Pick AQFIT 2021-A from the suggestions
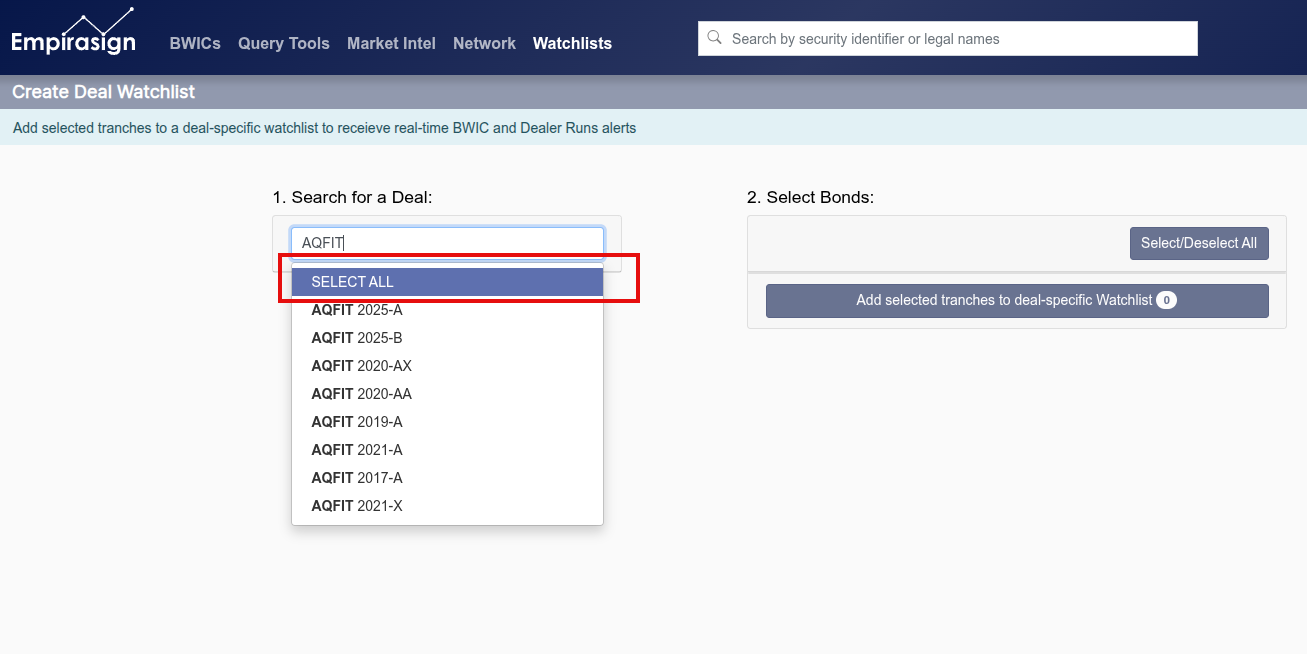This screenshot has width=1307, height=654. [x=447, y=450]
